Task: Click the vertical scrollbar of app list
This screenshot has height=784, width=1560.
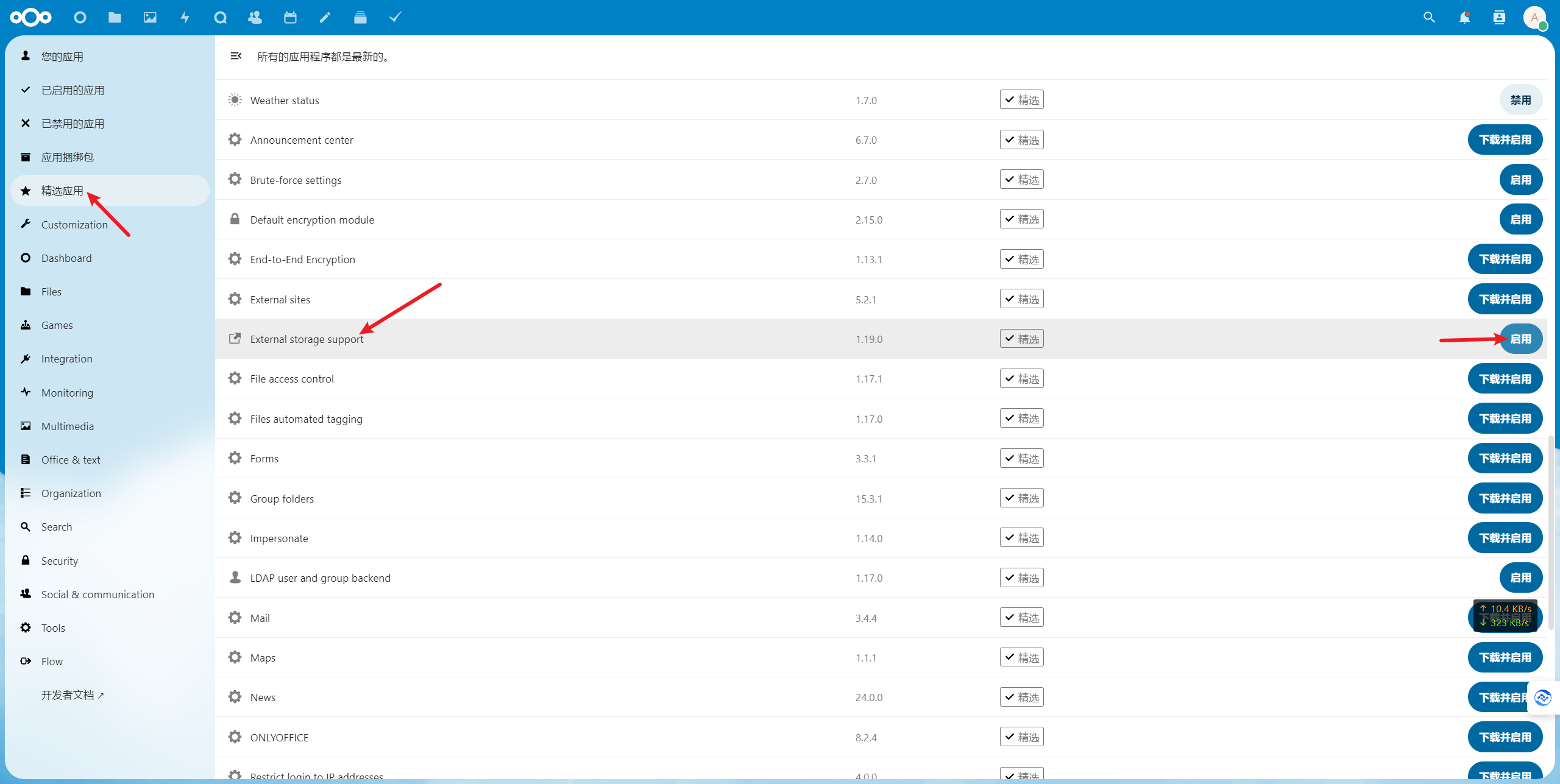Action: tap(1551, 533)
